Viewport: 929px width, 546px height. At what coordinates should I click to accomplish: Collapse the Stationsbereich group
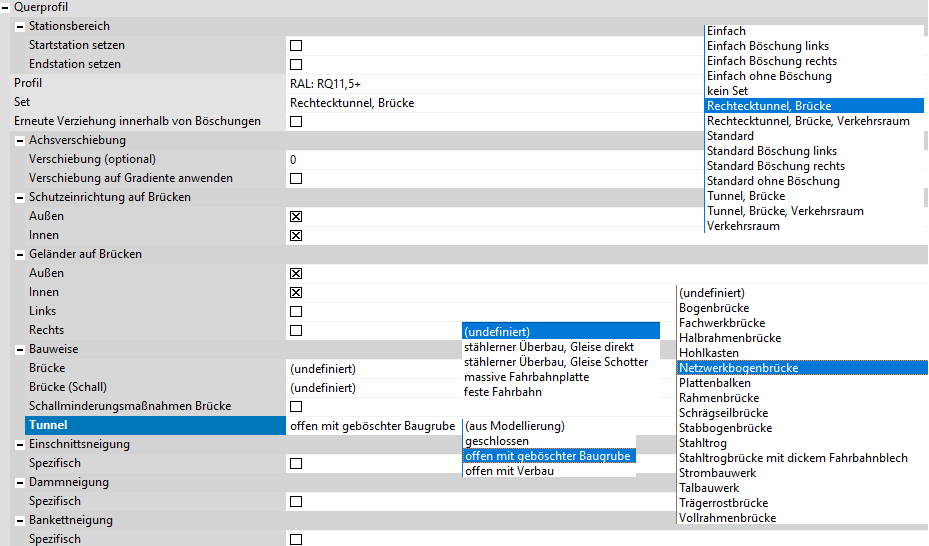coord(20,26)
